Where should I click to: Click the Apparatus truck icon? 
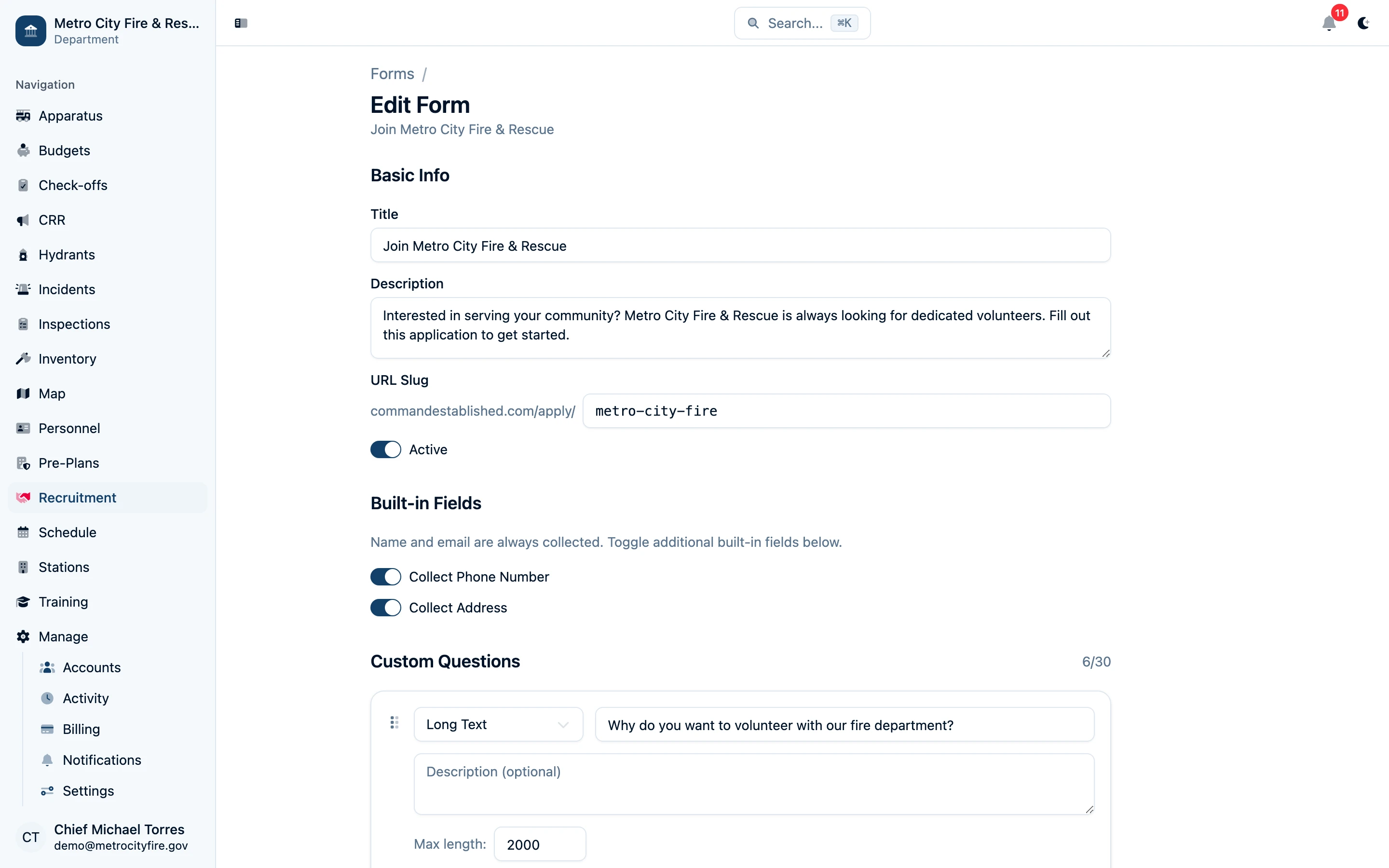23,116
